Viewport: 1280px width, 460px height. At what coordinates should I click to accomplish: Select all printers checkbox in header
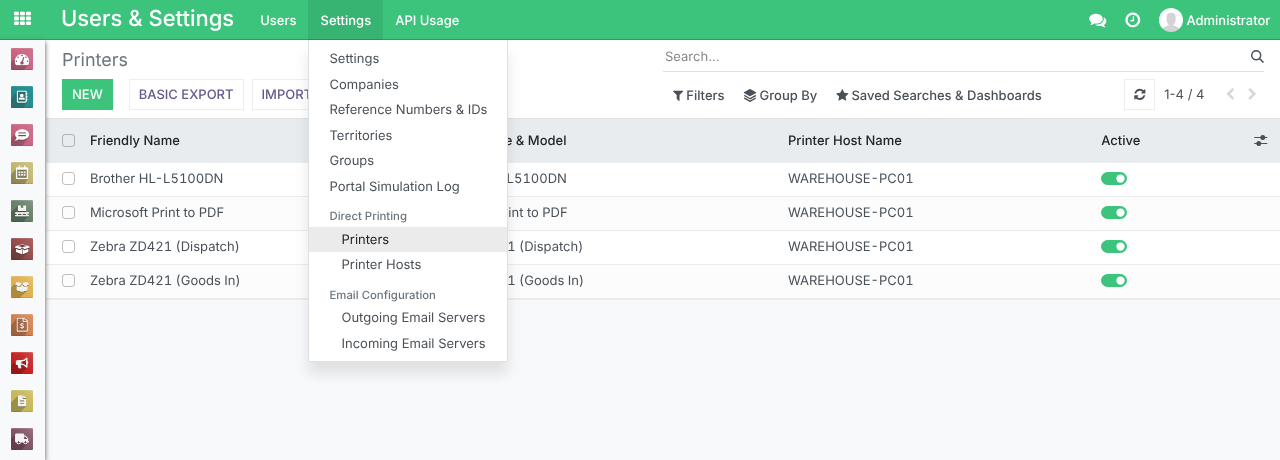69,141
